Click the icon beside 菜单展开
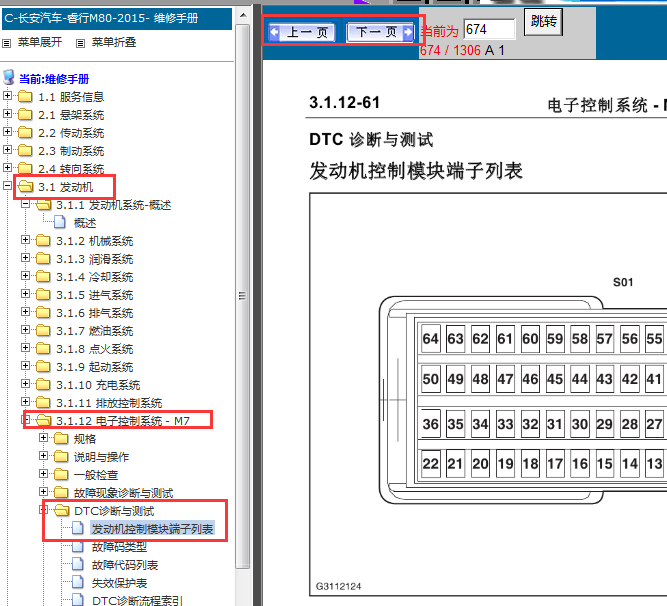 [x=6, y=43]
